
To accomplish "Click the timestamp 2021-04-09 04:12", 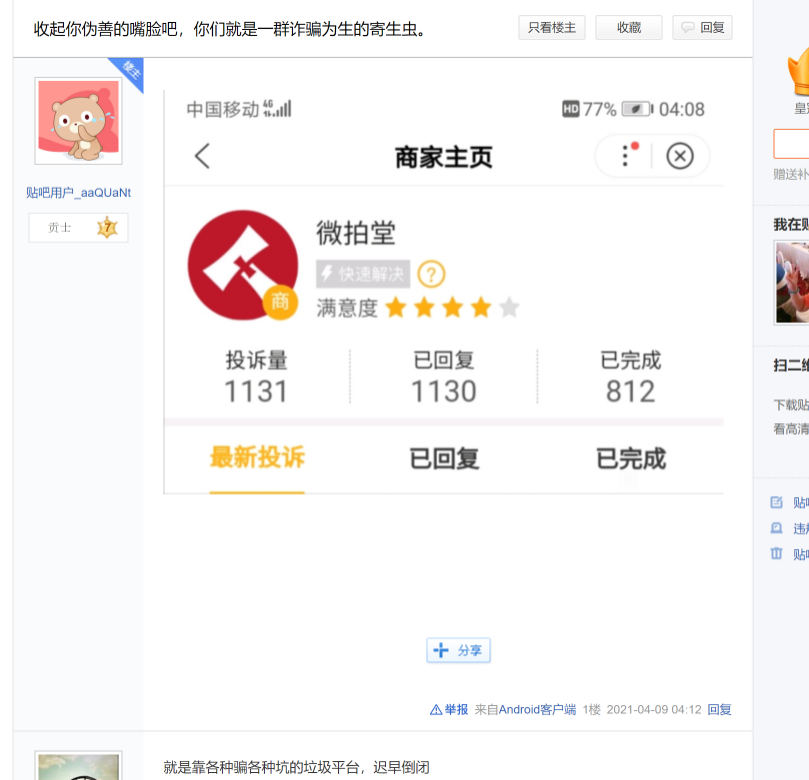I will click(654, 710).
